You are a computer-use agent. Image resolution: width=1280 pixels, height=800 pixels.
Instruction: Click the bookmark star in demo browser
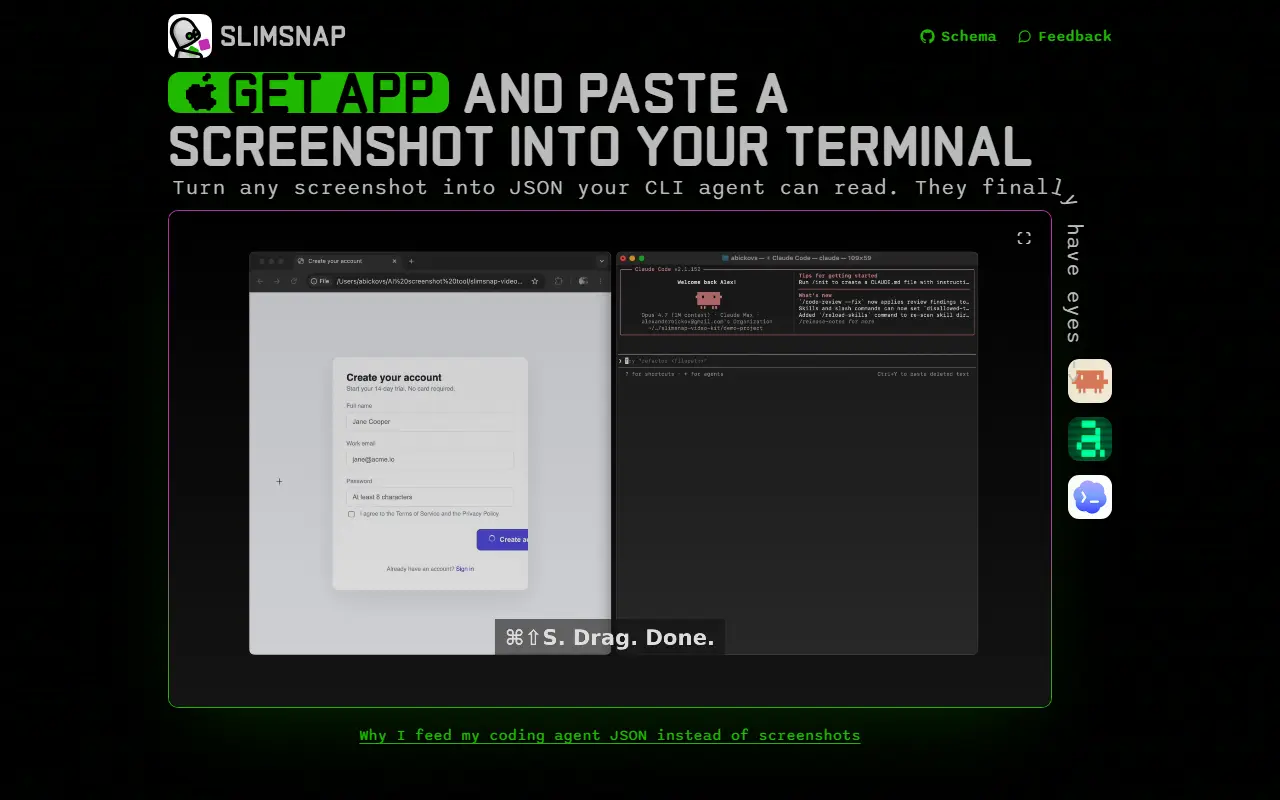pyautogui.click(x=535, y=281)
